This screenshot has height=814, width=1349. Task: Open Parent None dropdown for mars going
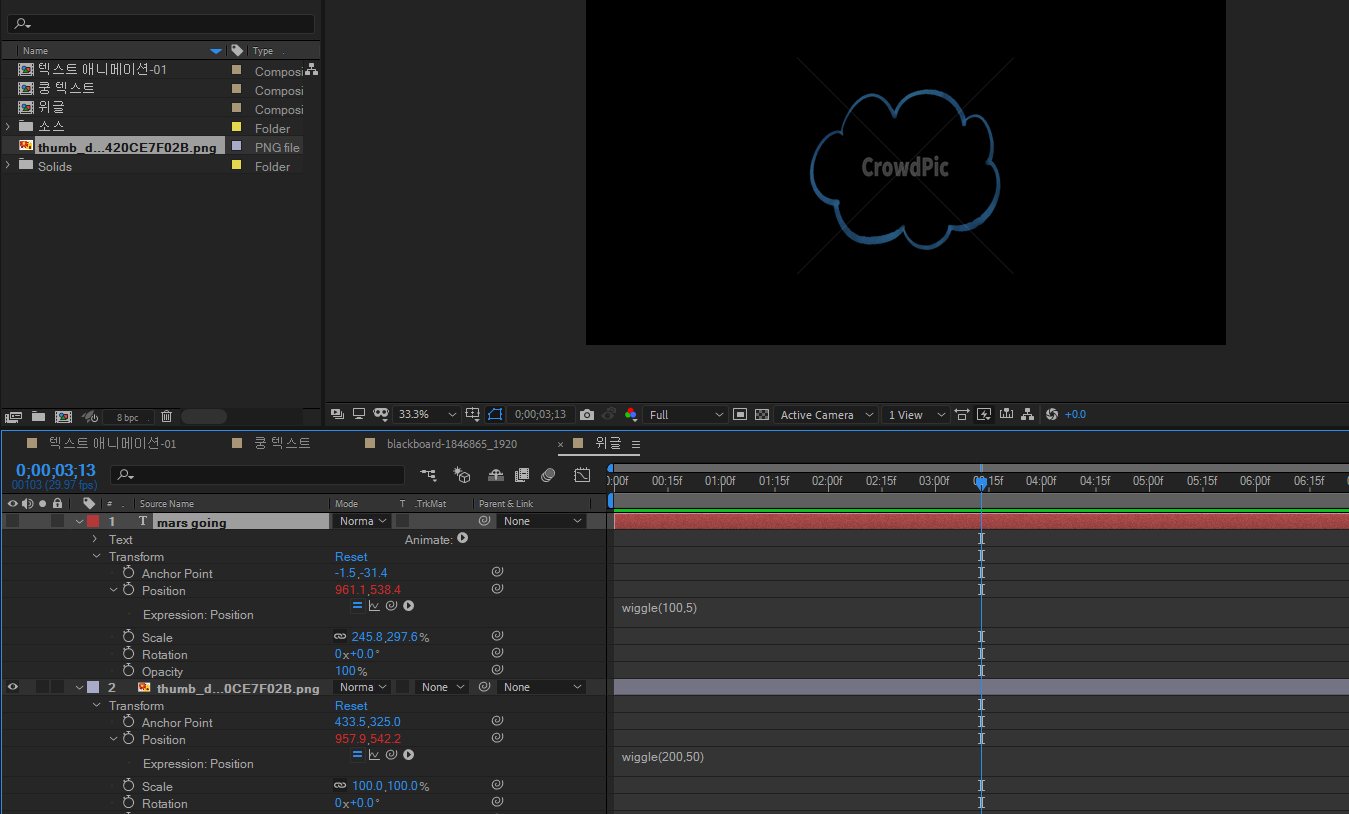coord(542,521)
